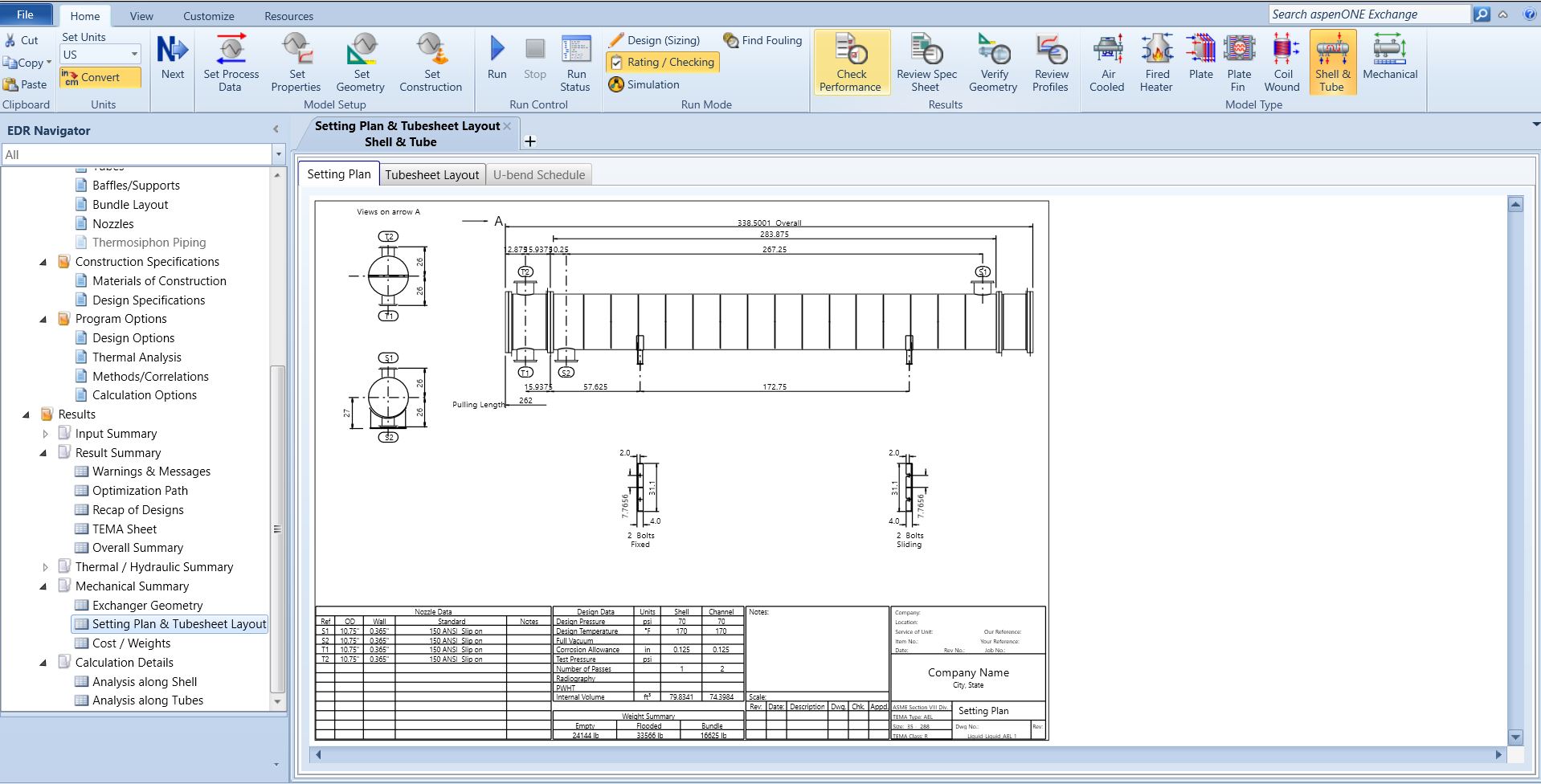Image resolution: width=1541 pixels, height=784 pixels.
Task: Select Air Cooled model type
Action: coord(1107,63)
